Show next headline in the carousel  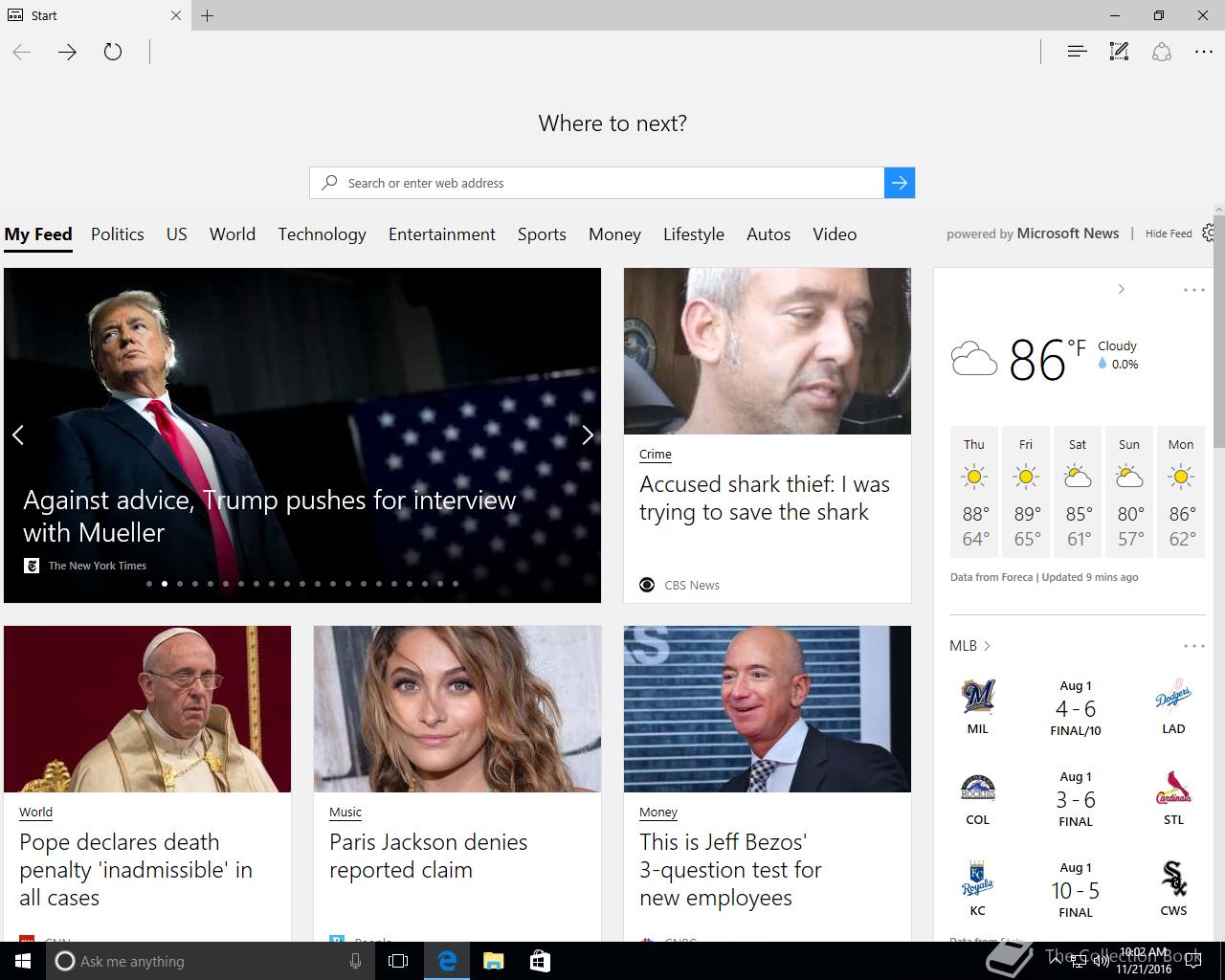coord(588,434)
